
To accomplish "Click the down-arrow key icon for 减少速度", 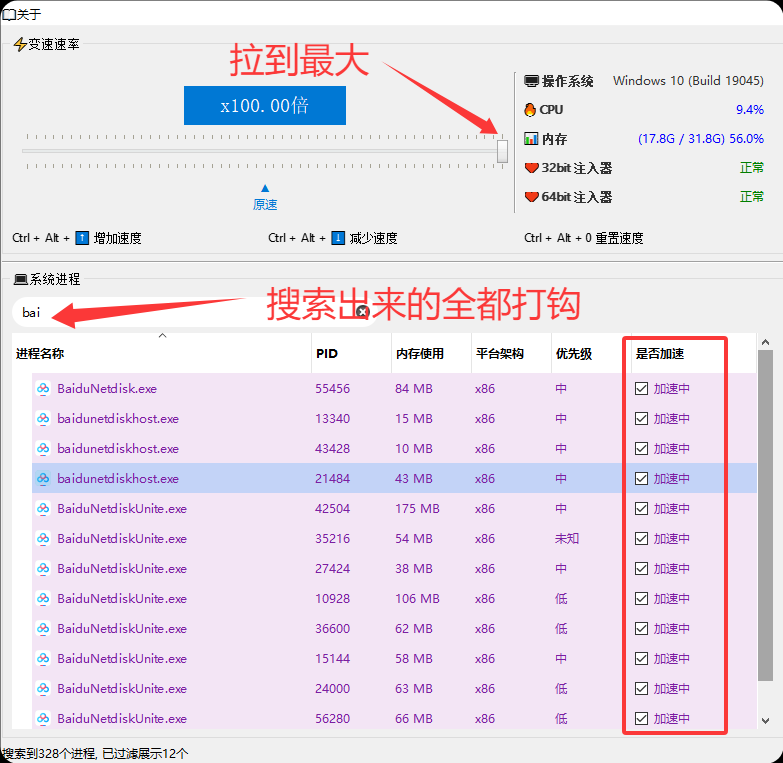I will [x=338, y=238].
